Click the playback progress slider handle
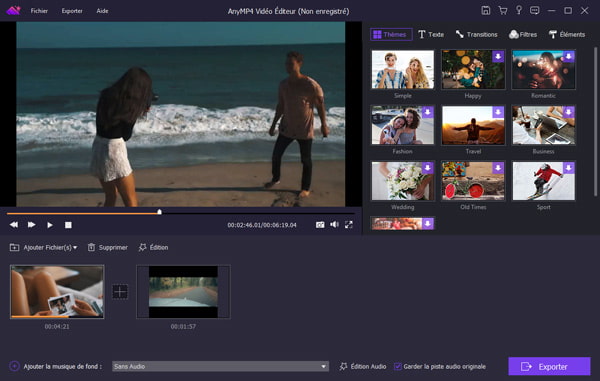The width and height of the screenshot is (600, 381). coord(160,212)
